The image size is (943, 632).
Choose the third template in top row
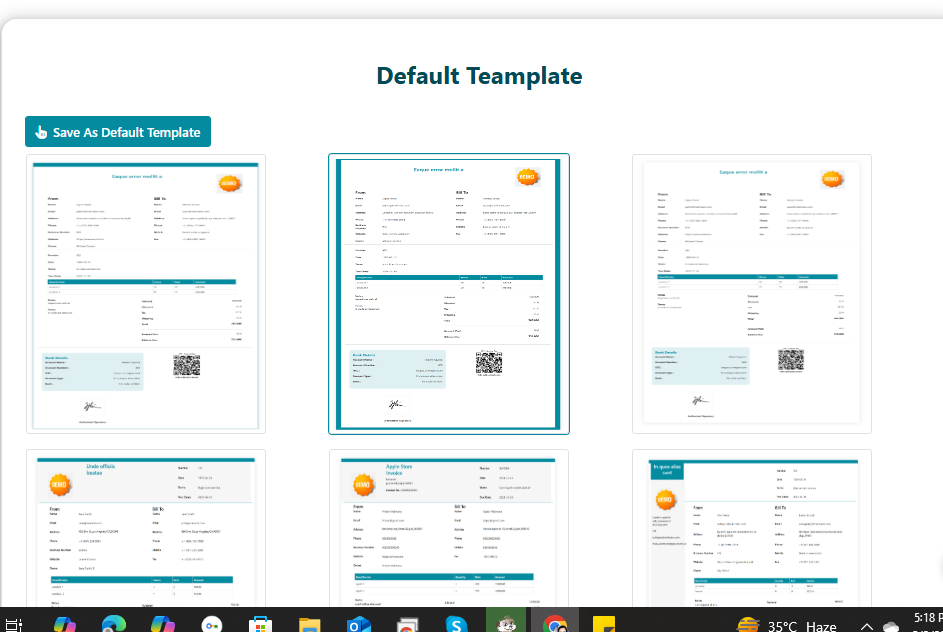pos(752,294)
